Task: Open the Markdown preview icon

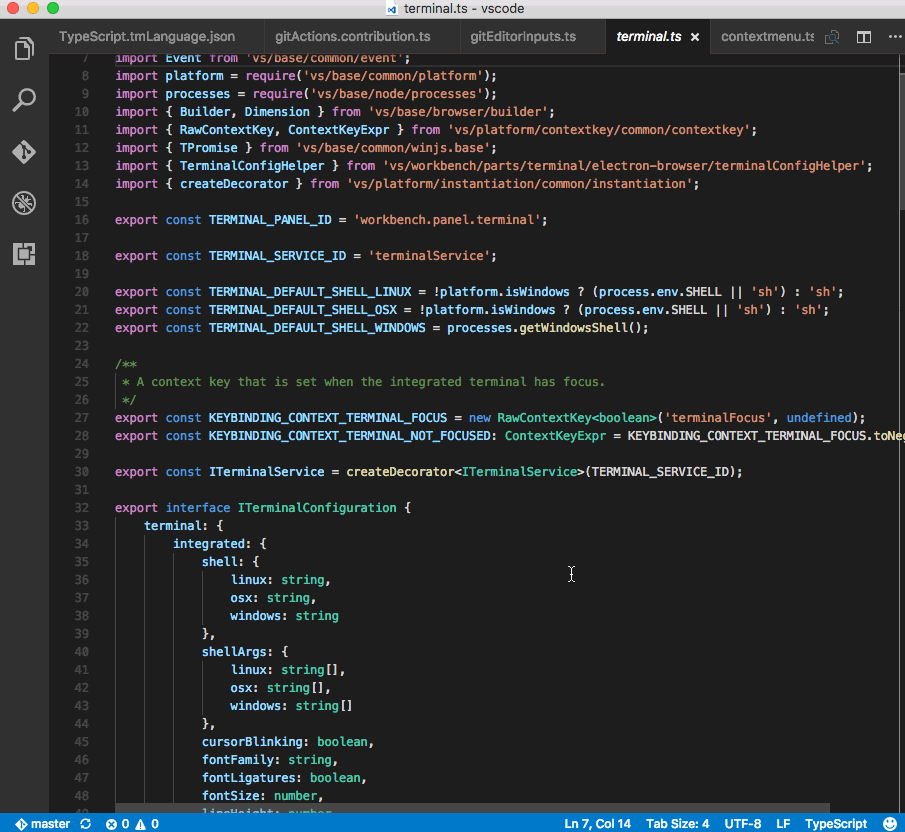Action: pos(831,35)
